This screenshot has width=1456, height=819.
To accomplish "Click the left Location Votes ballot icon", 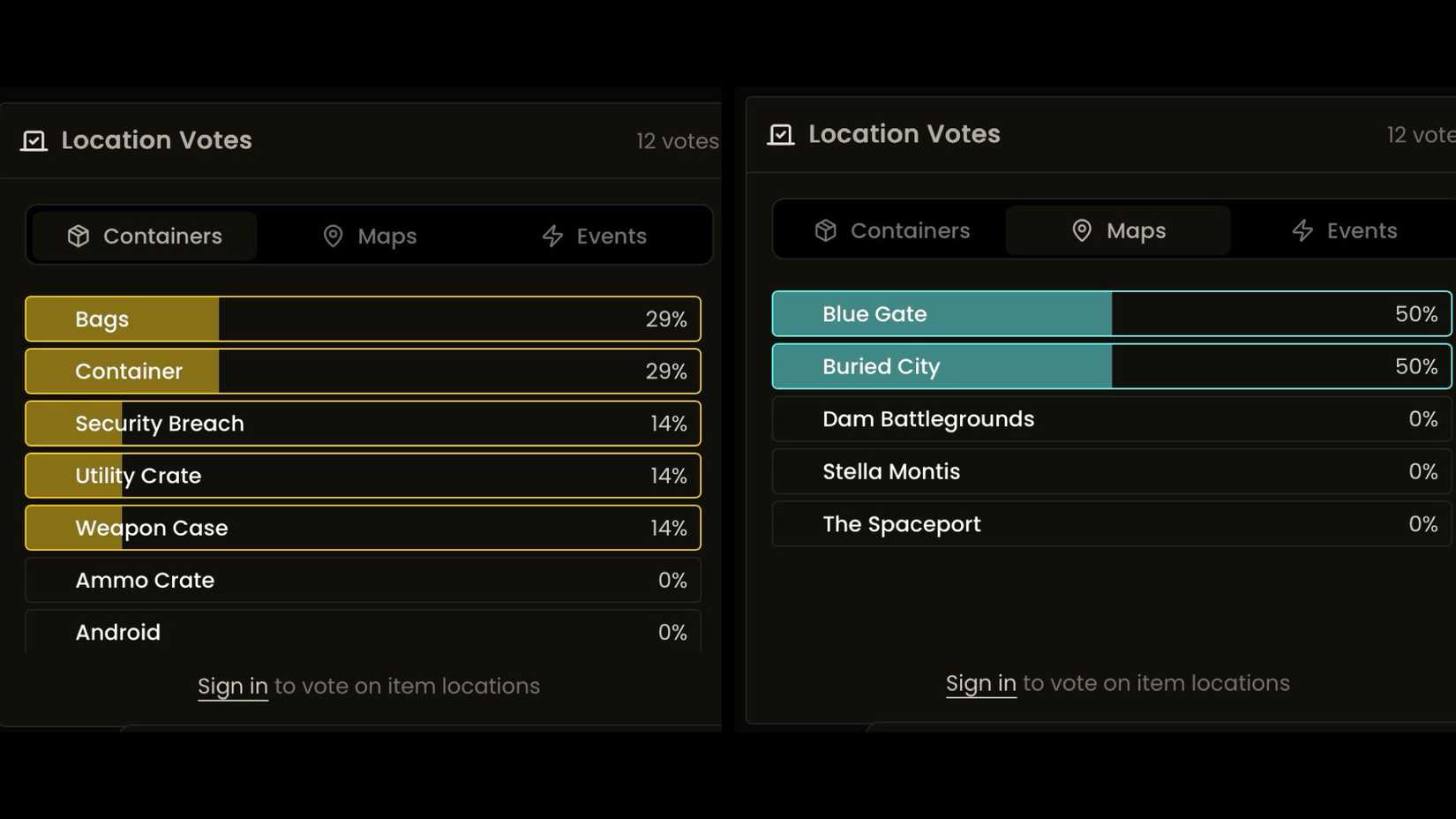I will pos(34,141).
